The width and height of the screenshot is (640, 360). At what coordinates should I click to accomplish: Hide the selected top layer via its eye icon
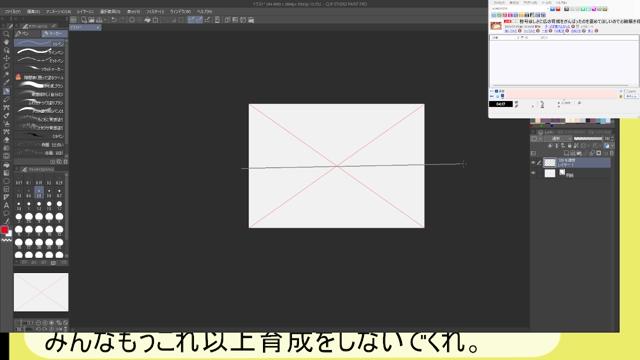[533, 162]
